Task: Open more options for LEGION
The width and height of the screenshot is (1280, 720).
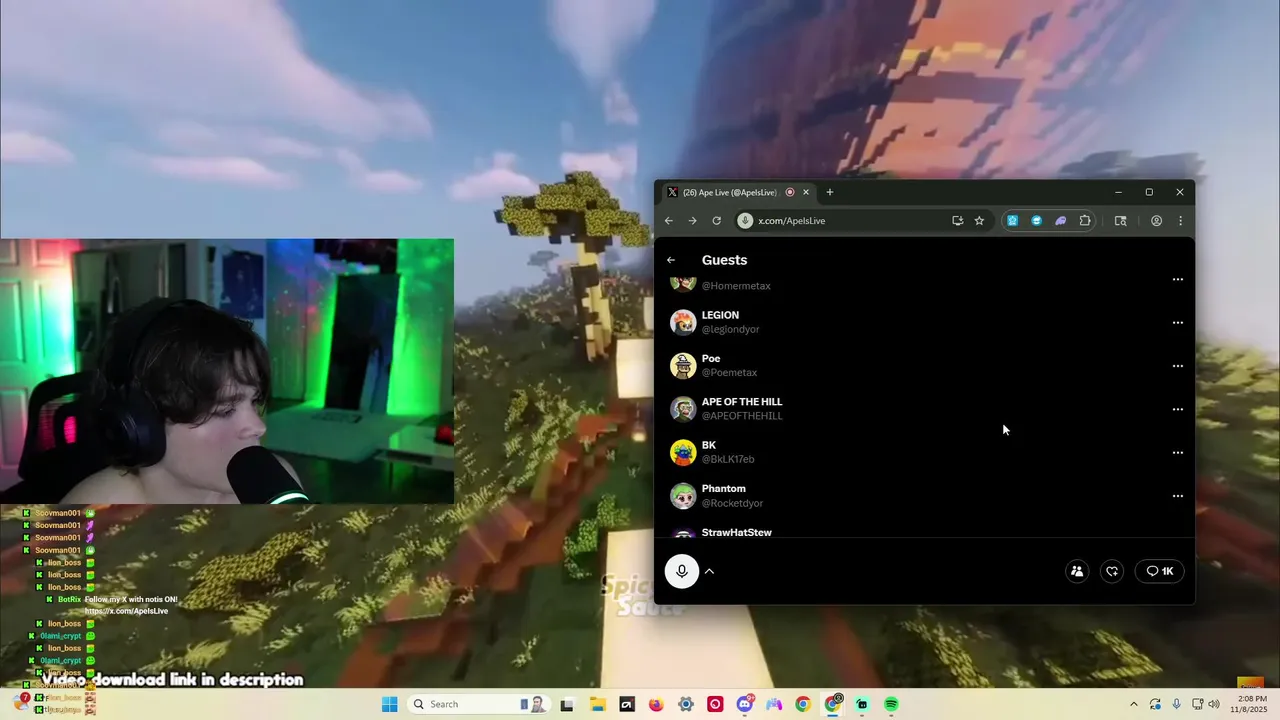Action: [x=1177, y=323]
